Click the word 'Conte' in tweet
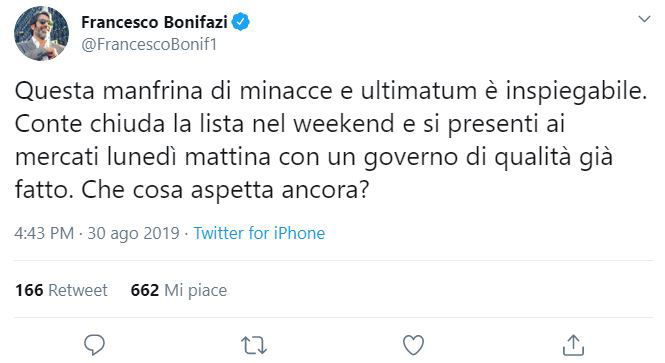The width and height of the screenshot is (665, 363). click(48, 124)
